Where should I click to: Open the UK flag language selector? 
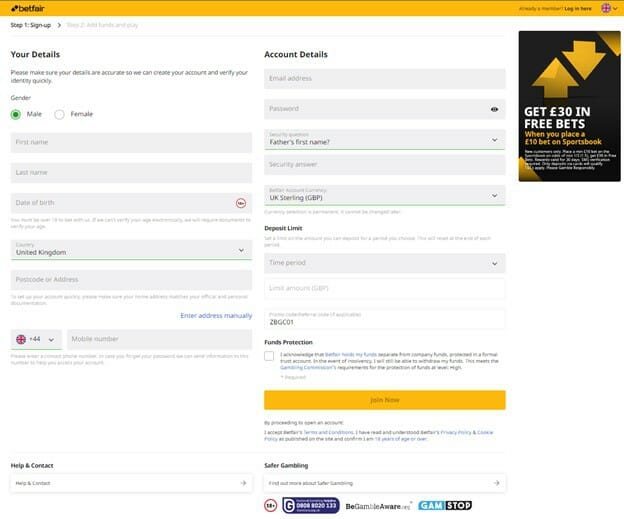pos(609,8)
